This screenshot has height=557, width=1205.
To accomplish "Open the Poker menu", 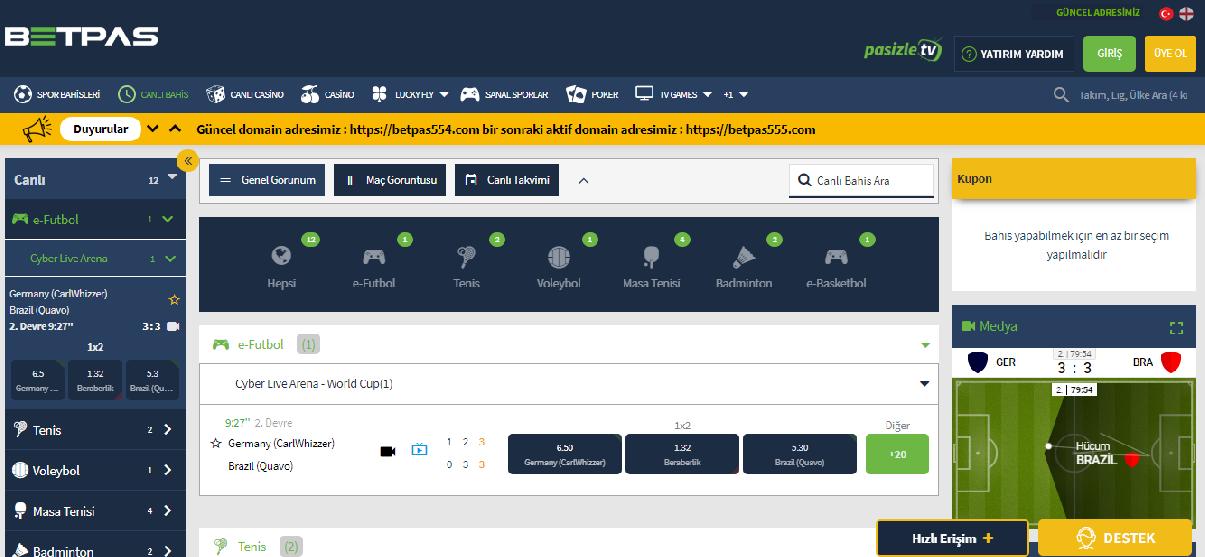I will (x=592, y=94).
